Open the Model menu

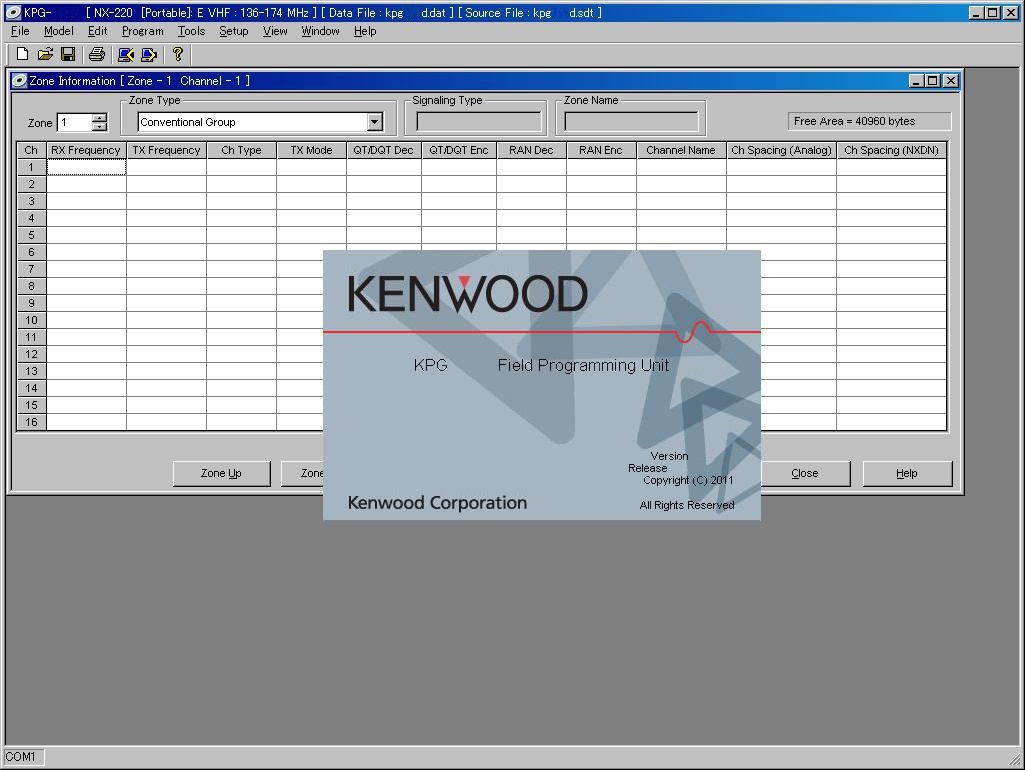pos(58,31)
